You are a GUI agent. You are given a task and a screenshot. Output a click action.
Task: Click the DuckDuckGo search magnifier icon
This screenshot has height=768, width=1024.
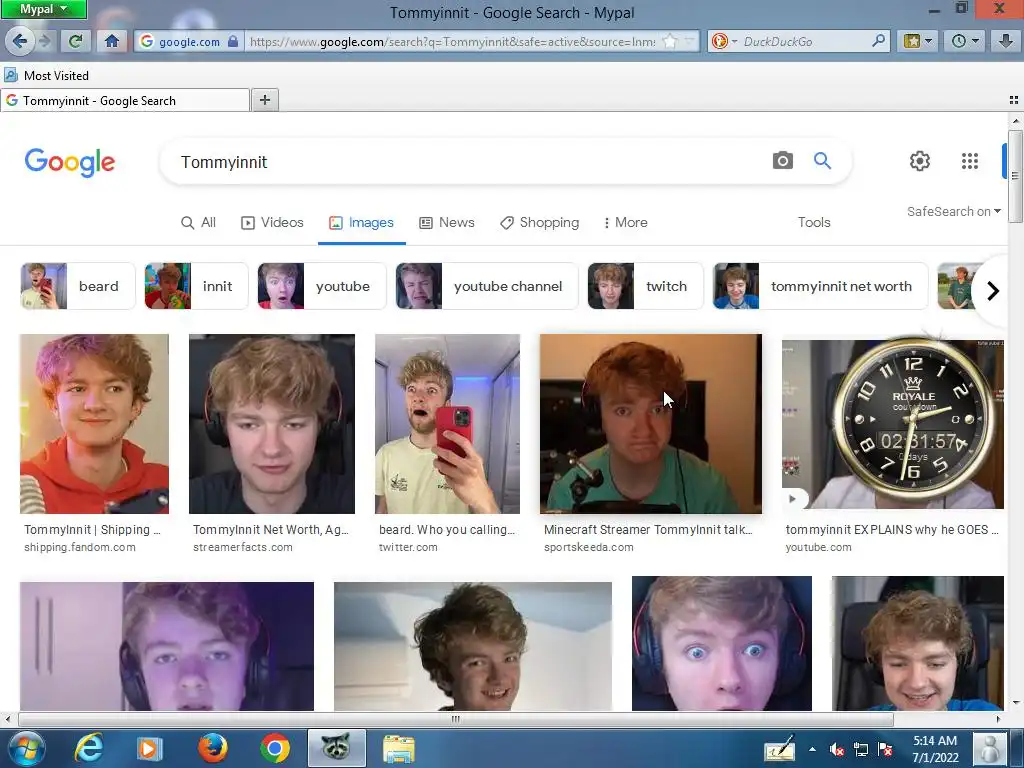[879, 41]
